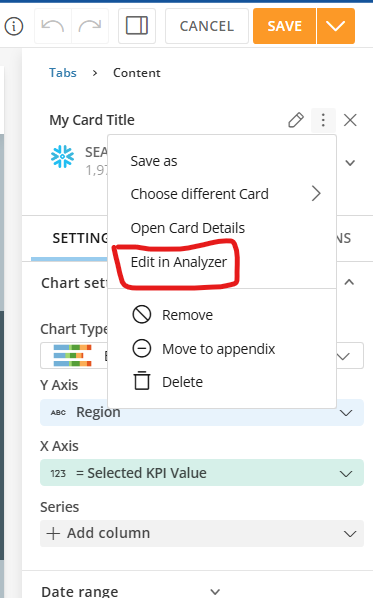
Task: Open the Y Axis Region dropdown
Action: (x=202, y=413)
